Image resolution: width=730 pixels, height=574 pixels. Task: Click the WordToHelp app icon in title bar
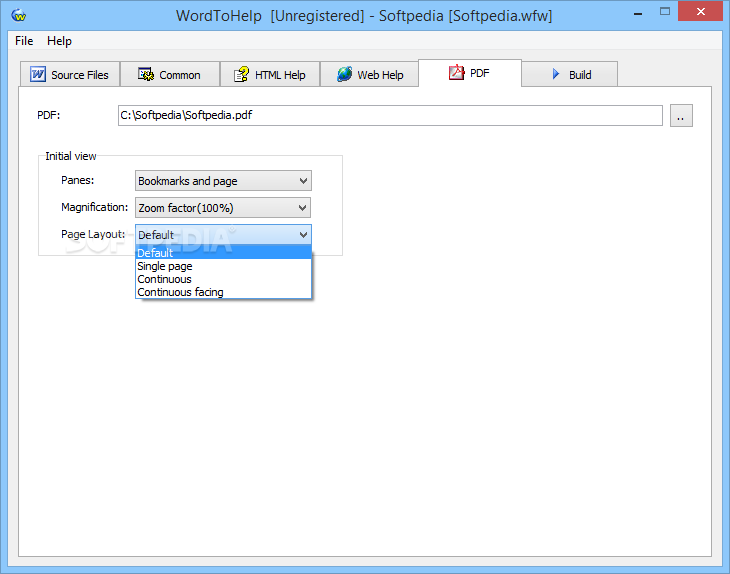[19, 15]
